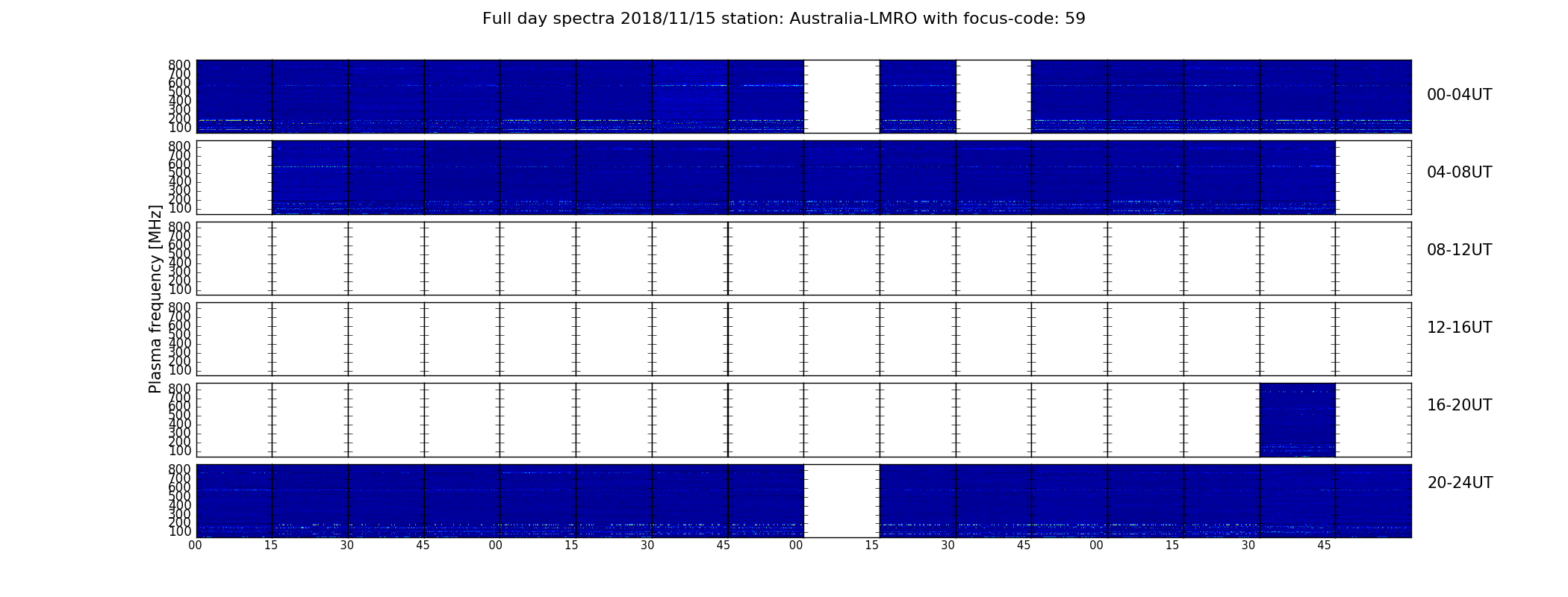Click the '800' tick label of the 12-16UT panel
1568x597 pixels.
[x=180, y=307]
